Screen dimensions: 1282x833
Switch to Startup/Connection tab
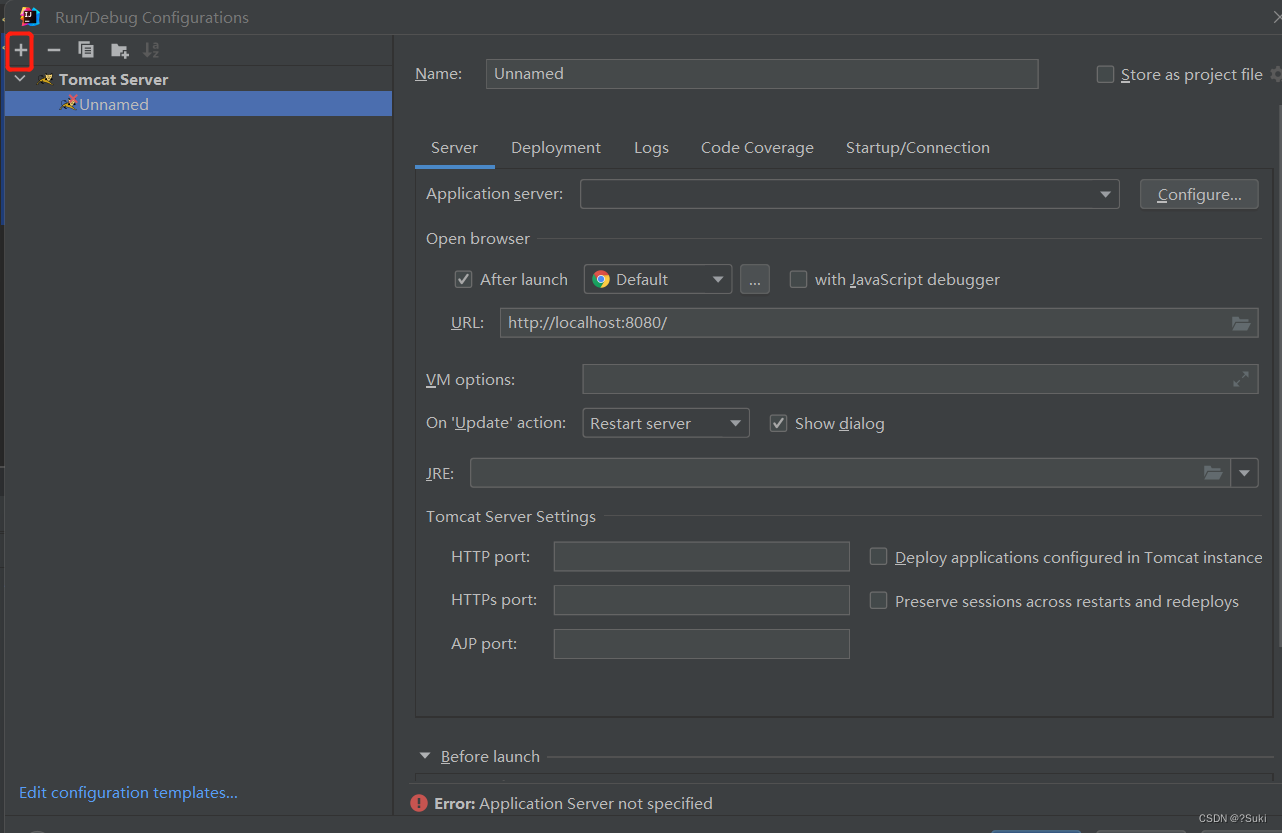coord(918,147)
